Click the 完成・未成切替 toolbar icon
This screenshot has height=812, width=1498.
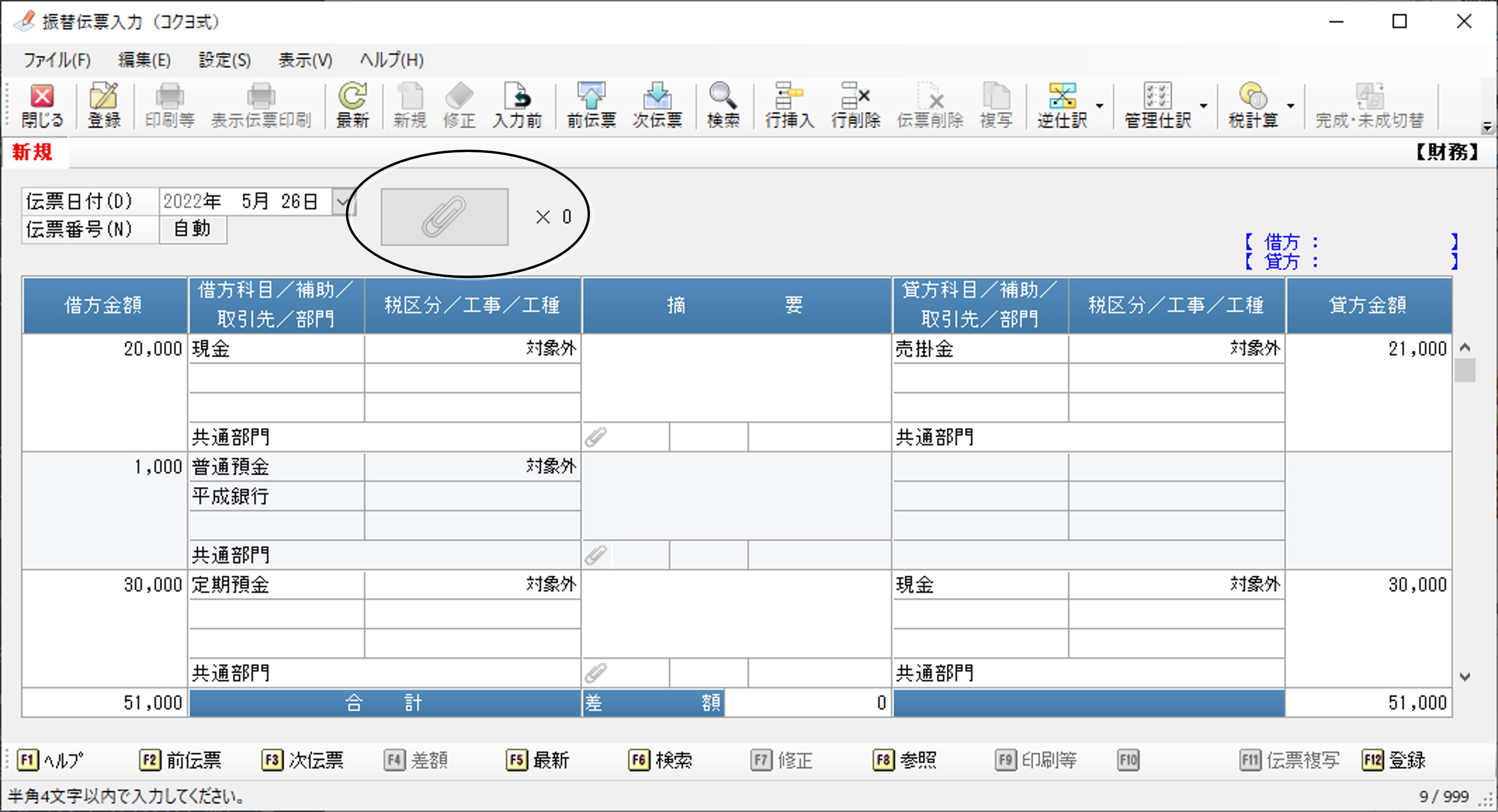tap(1369, 106)
